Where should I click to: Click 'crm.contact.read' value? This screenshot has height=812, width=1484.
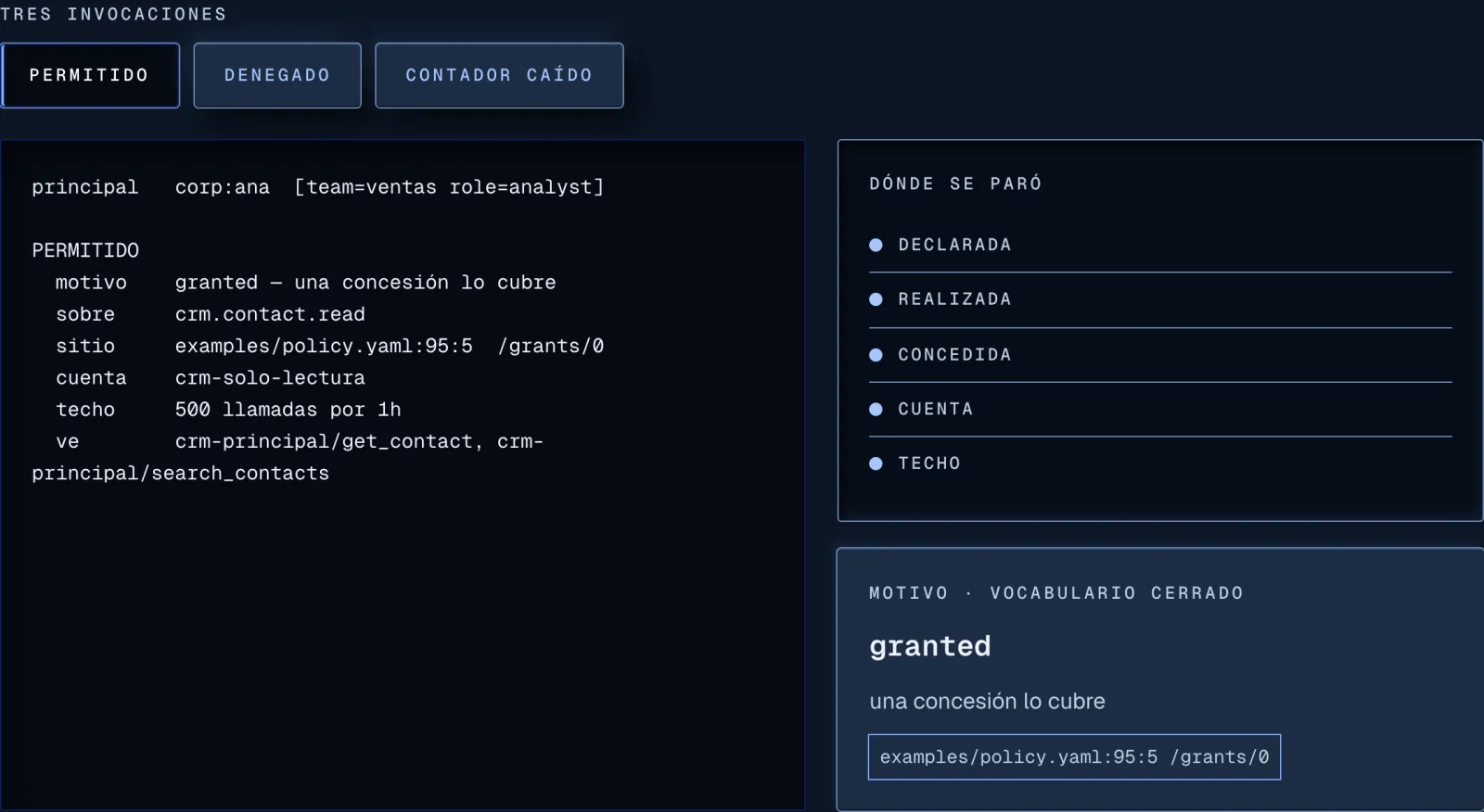pos(270,314)
